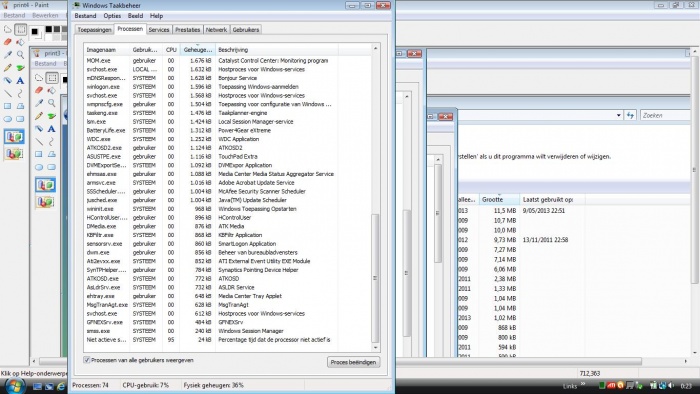The image size is (700, 394).
Task: Click the black foreground color box in print4 Paint
Action: (35, 32)
